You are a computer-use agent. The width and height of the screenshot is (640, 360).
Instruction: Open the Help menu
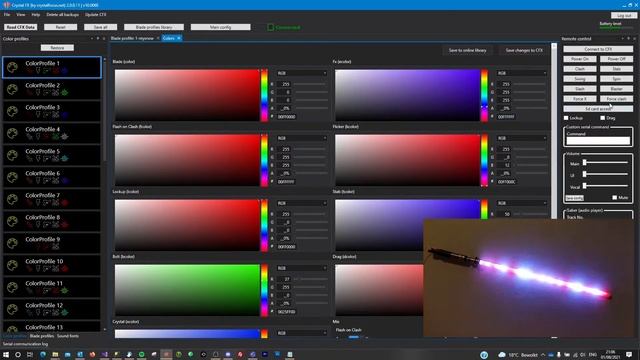(36, 15)
